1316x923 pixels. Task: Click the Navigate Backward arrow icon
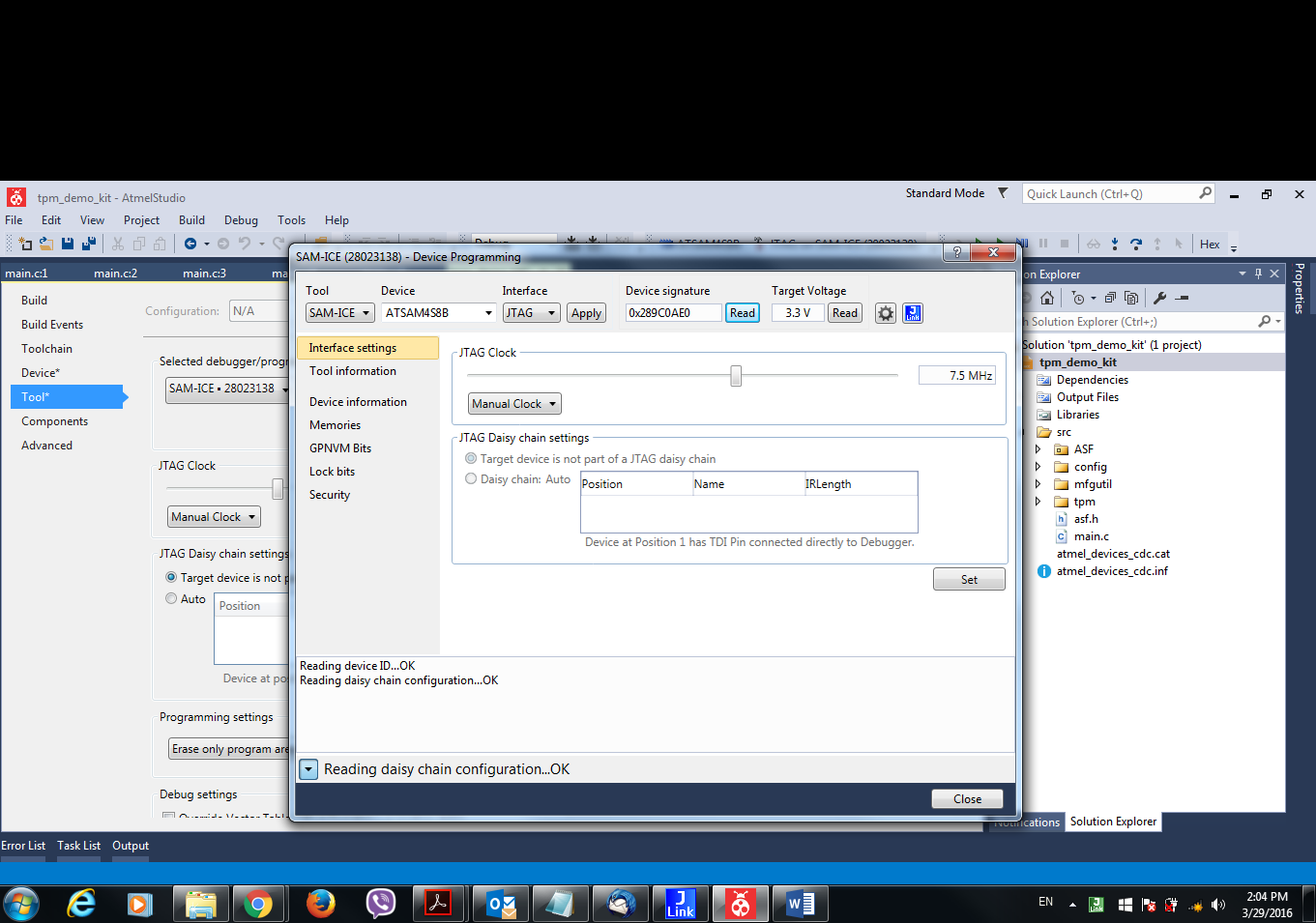pyautogui.click(x=190, y=244)
